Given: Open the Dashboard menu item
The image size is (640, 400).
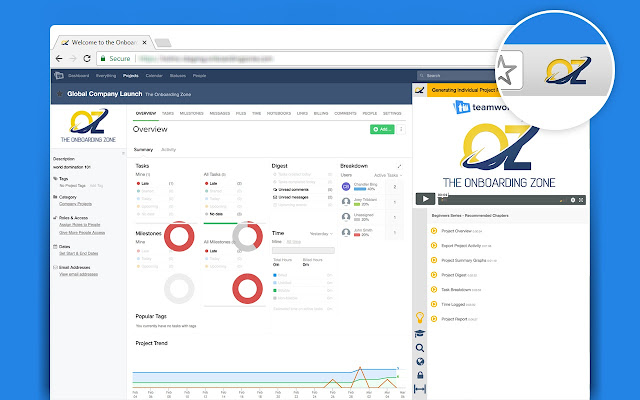Looking at the screenshot, I should point(78,76).
